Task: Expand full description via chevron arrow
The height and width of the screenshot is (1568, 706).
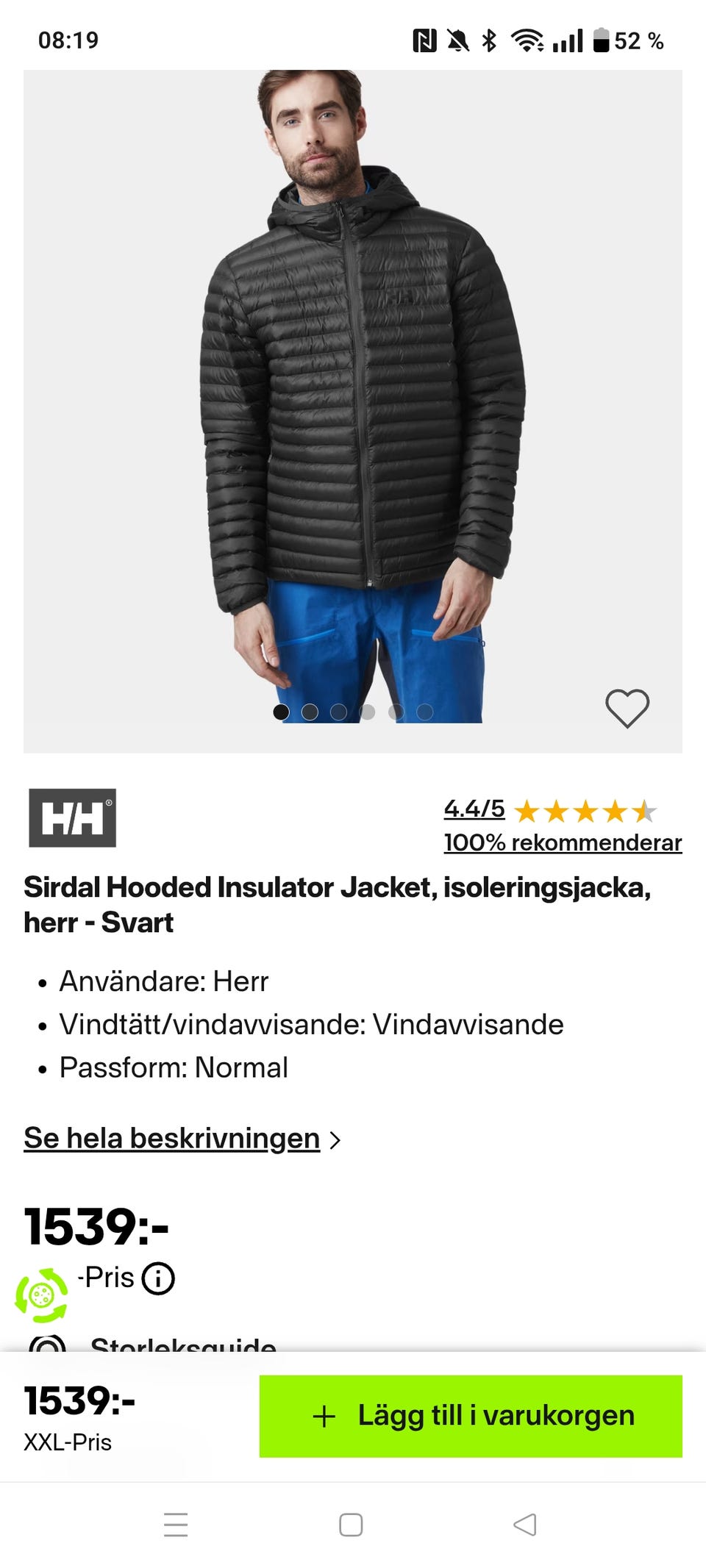Action: coord(335,1140)
